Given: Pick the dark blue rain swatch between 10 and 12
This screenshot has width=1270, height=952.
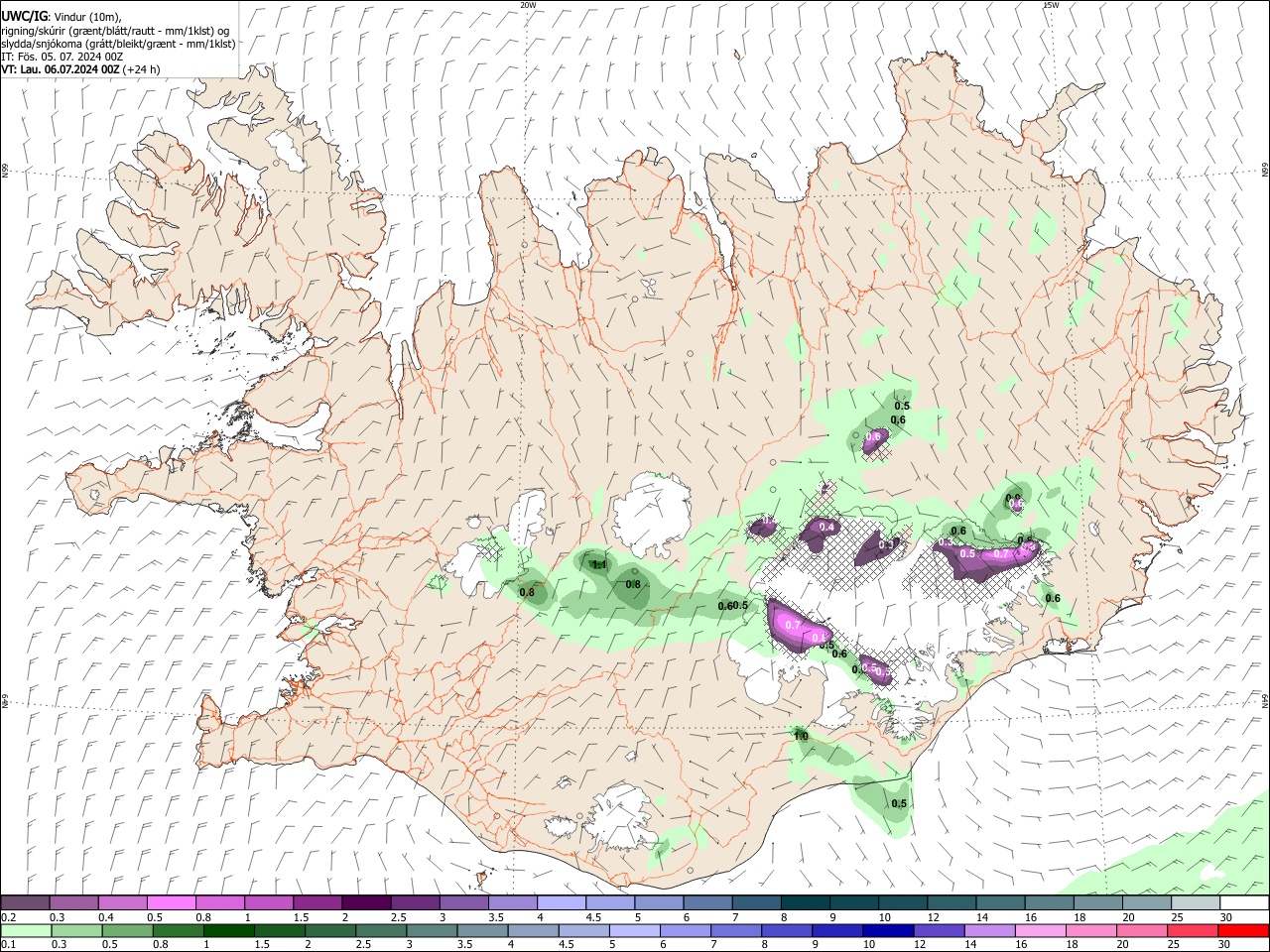Looking at the screenshot, I should (x=887, y=930).
